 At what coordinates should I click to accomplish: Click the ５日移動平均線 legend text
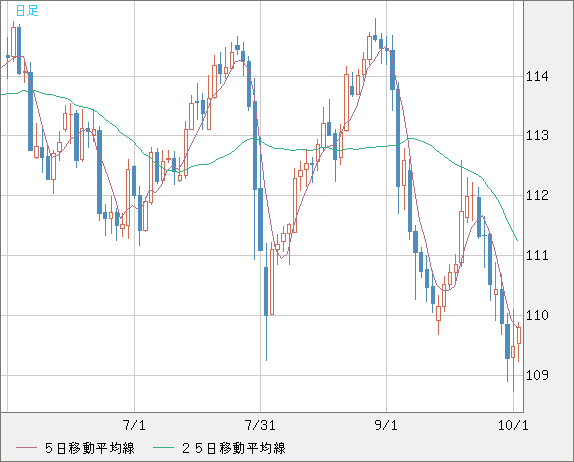[90, 448]
